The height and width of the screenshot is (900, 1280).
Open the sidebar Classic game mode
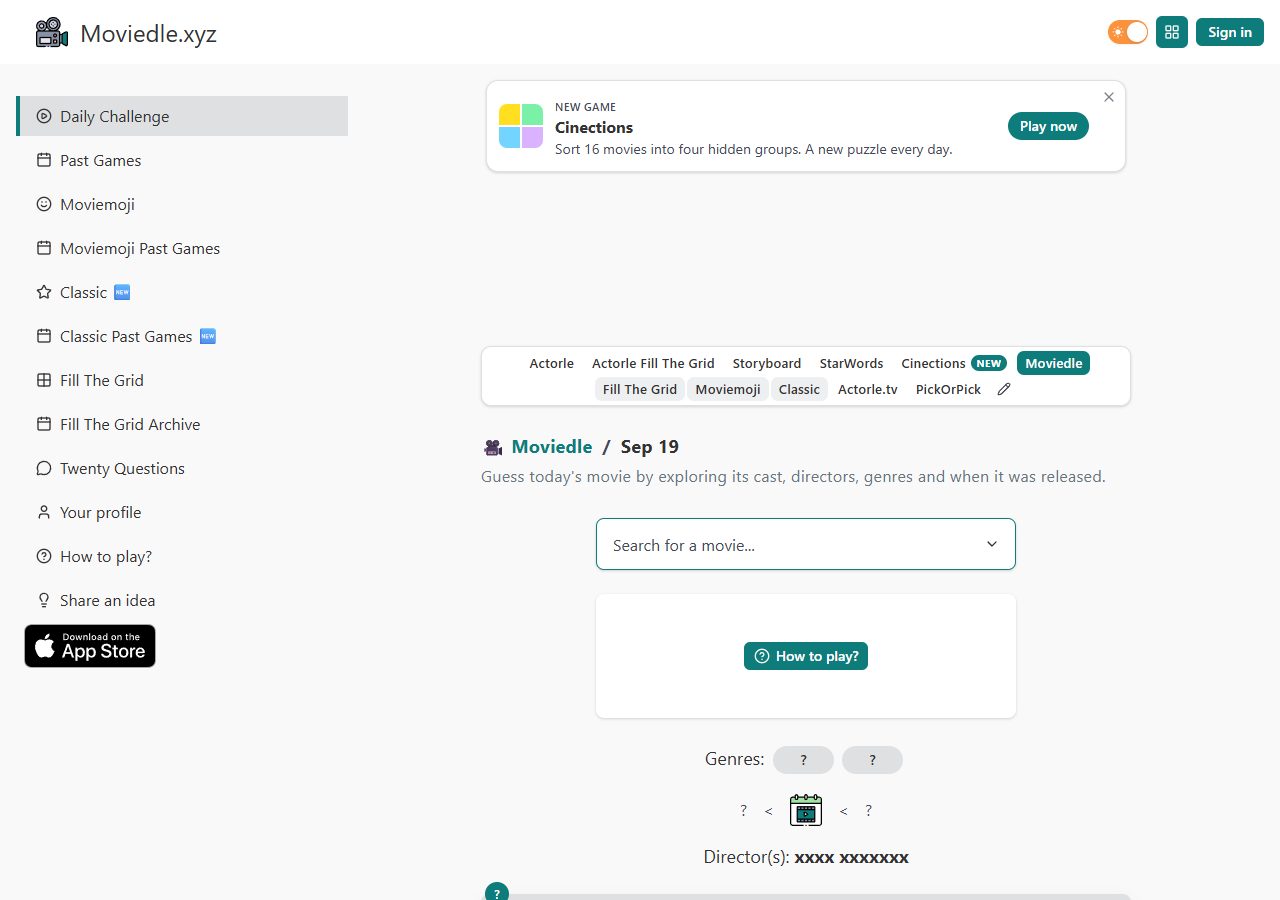pyautogui.click(x=182, y=292)
